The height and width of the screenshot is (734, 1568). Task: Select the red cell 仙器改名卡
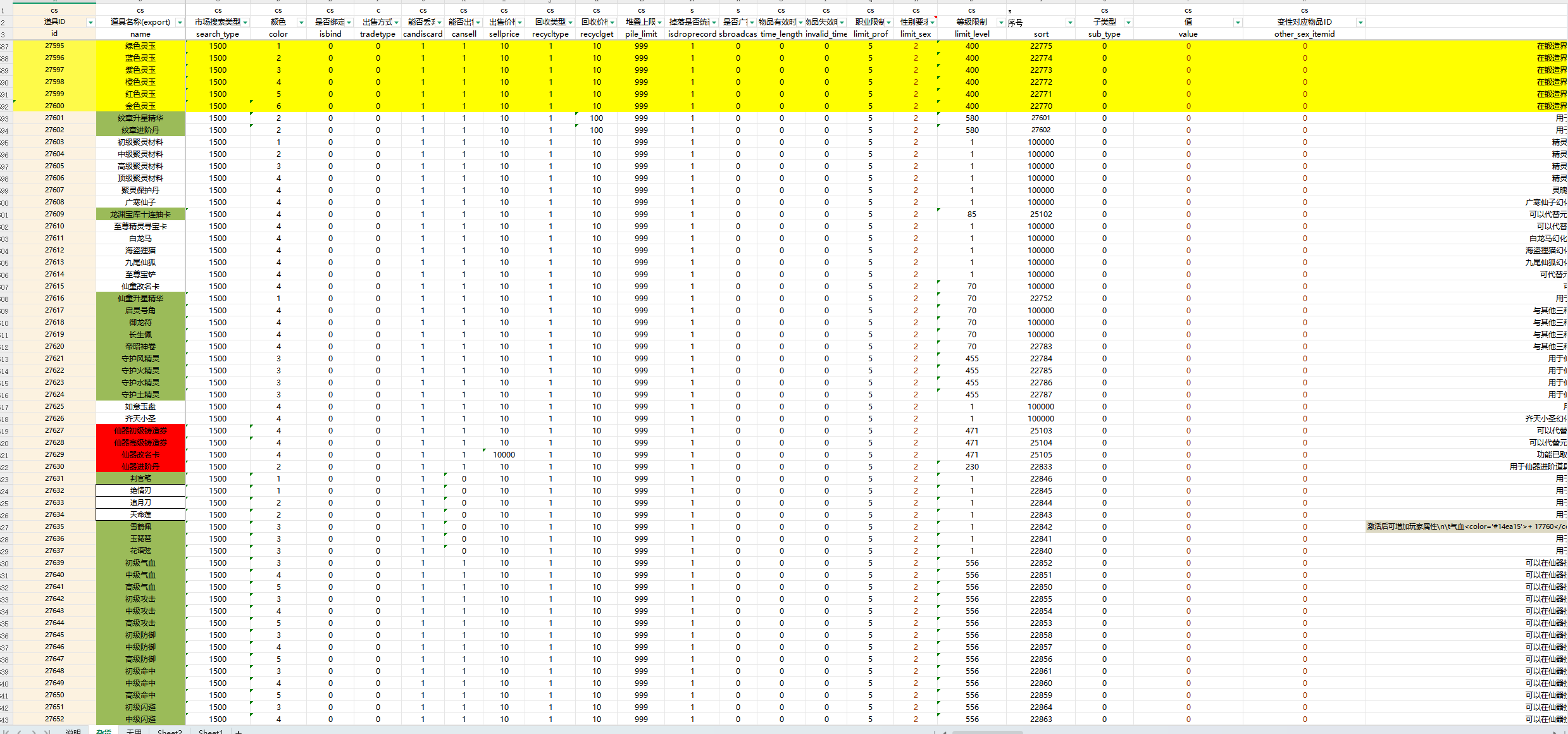click(140, 454)
